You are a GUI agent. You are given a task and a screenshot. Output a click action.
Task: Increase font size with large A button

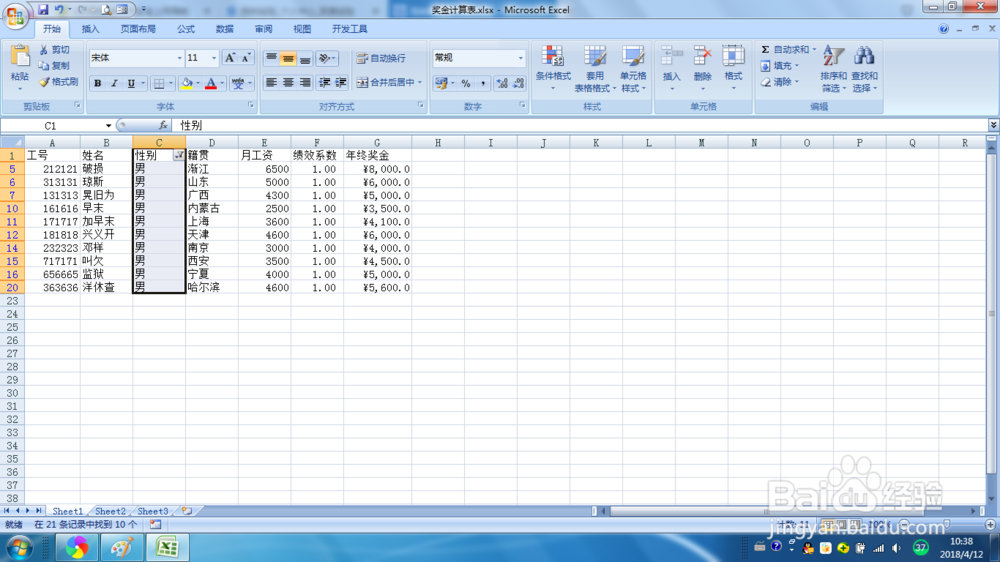coord(230,58)
